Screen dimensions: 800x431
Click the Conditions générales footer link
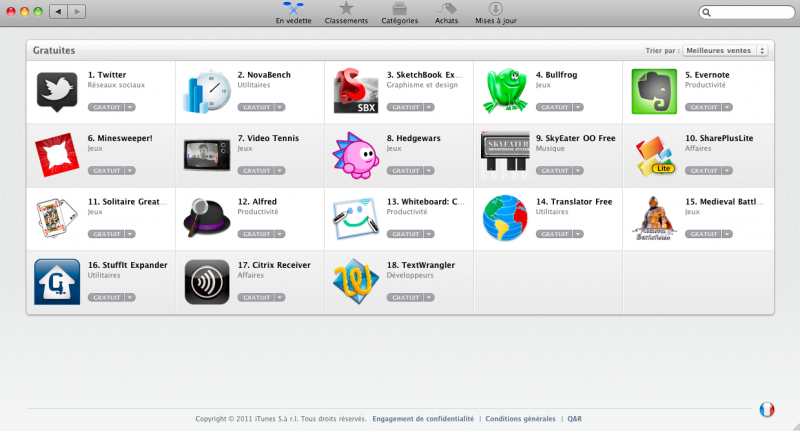[518, 419]
